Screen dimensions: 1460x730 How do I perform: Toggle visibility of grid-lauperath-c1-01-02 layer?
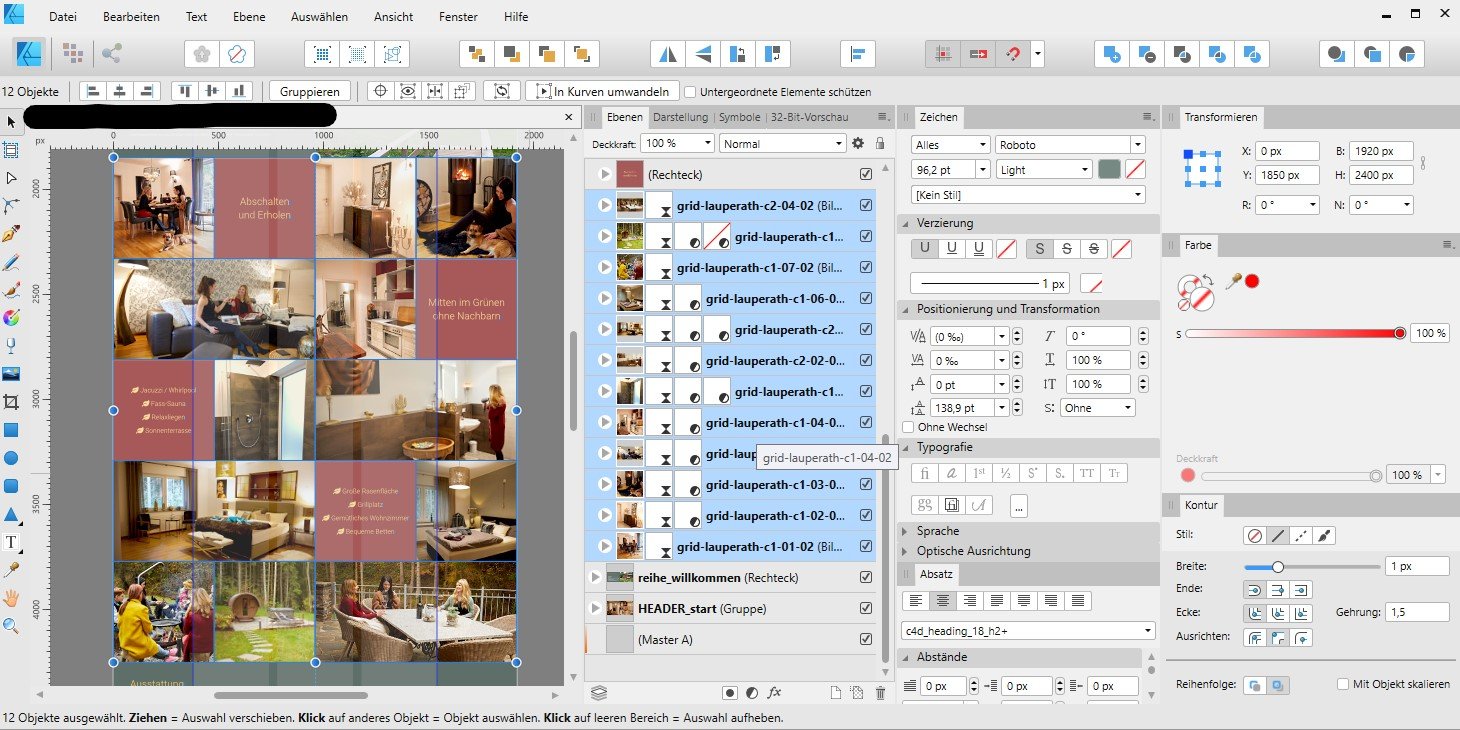tap(866, 546)
